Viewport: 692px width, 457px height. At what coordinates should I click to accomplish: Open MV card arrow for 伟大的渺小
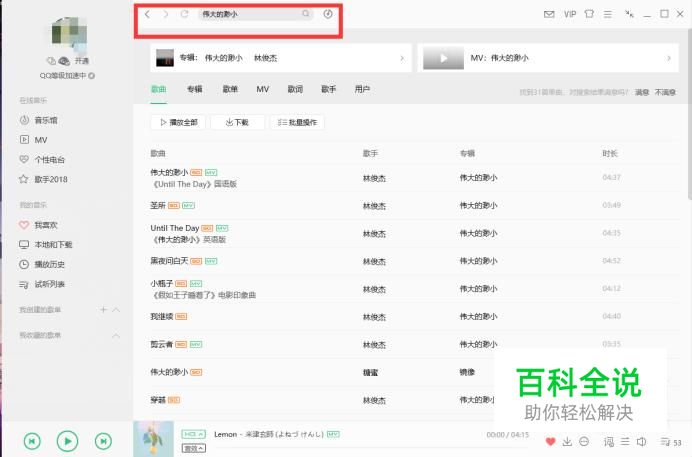pyautogui.click(x=669, y=58)
